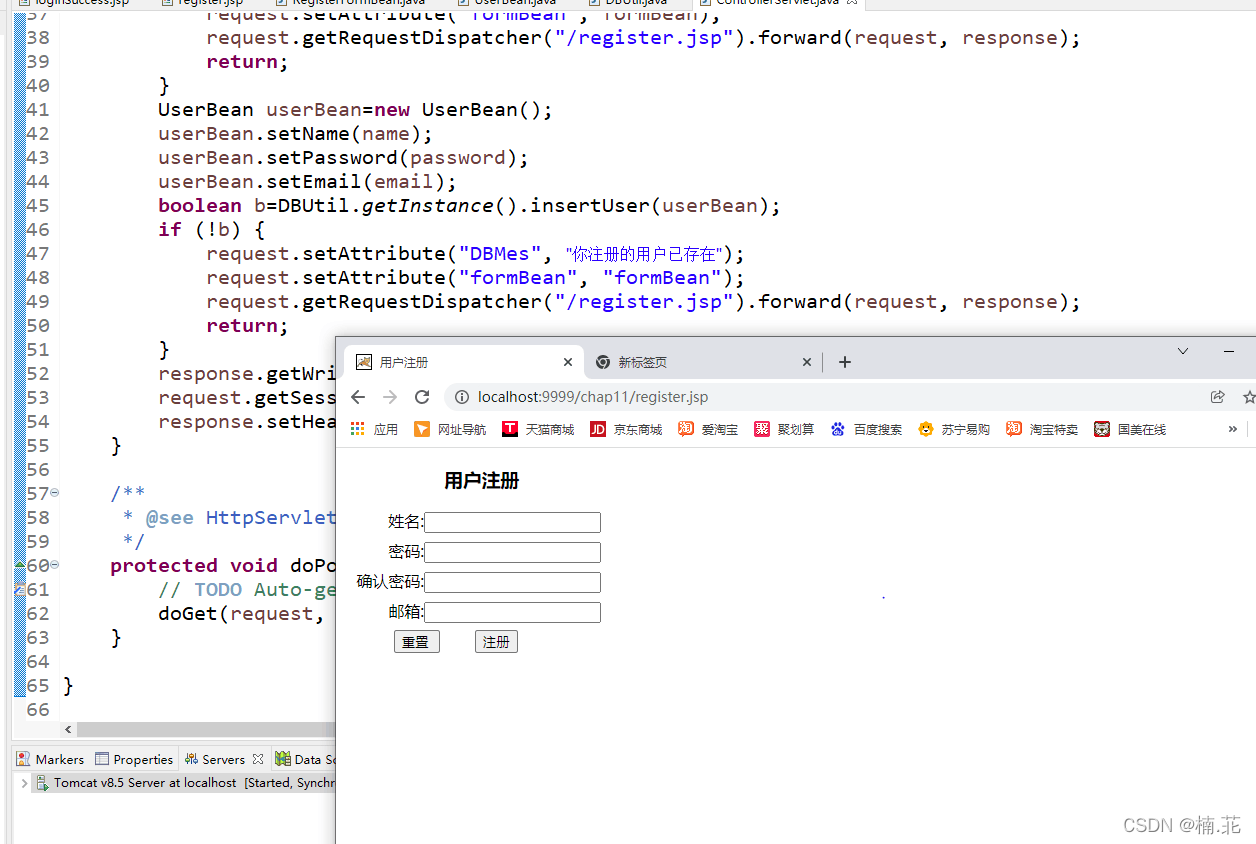Click the 注册 register button

pos(496,641)
